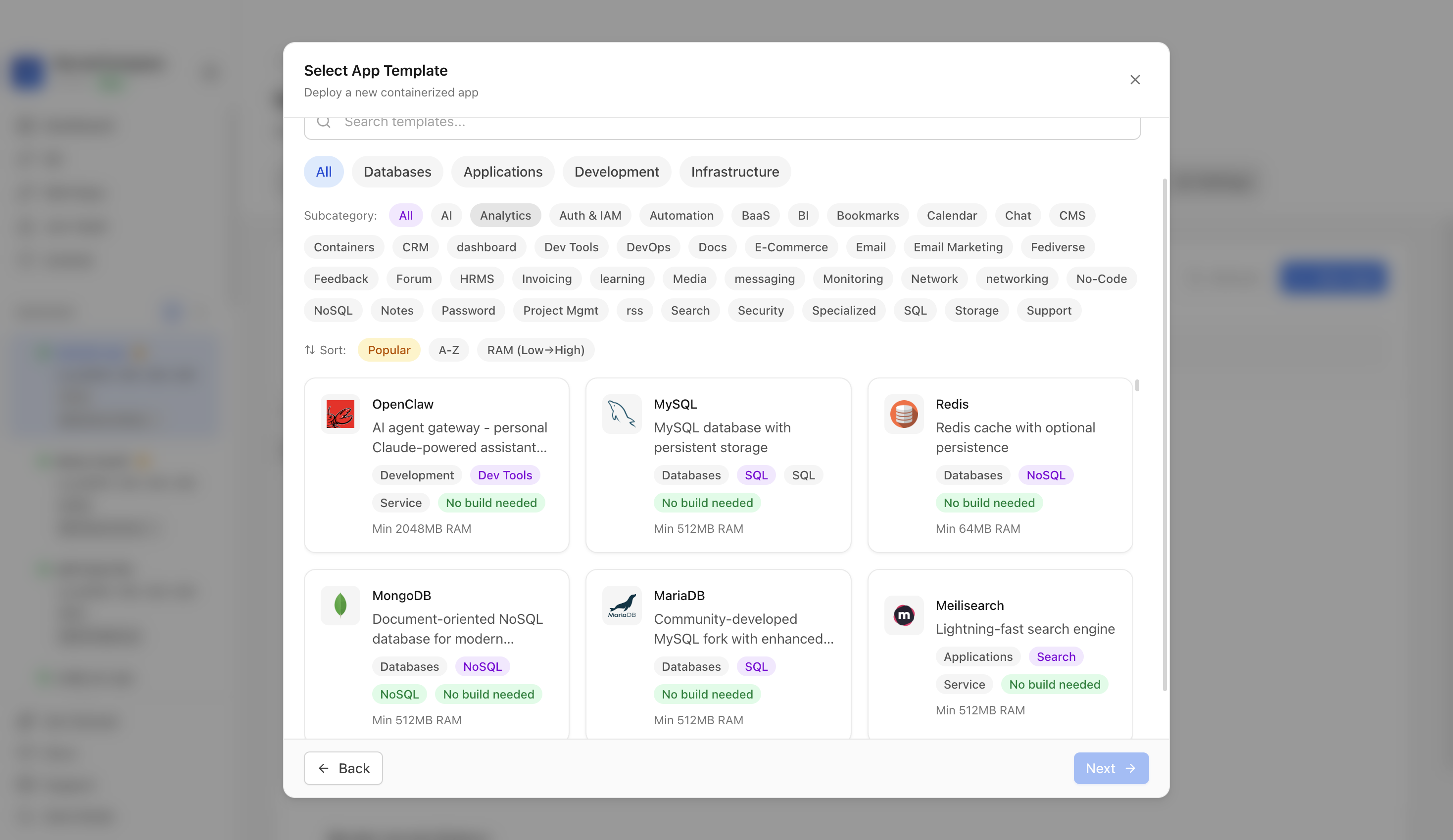
Task: Switch to the Applications category
Action: [503, 172]
